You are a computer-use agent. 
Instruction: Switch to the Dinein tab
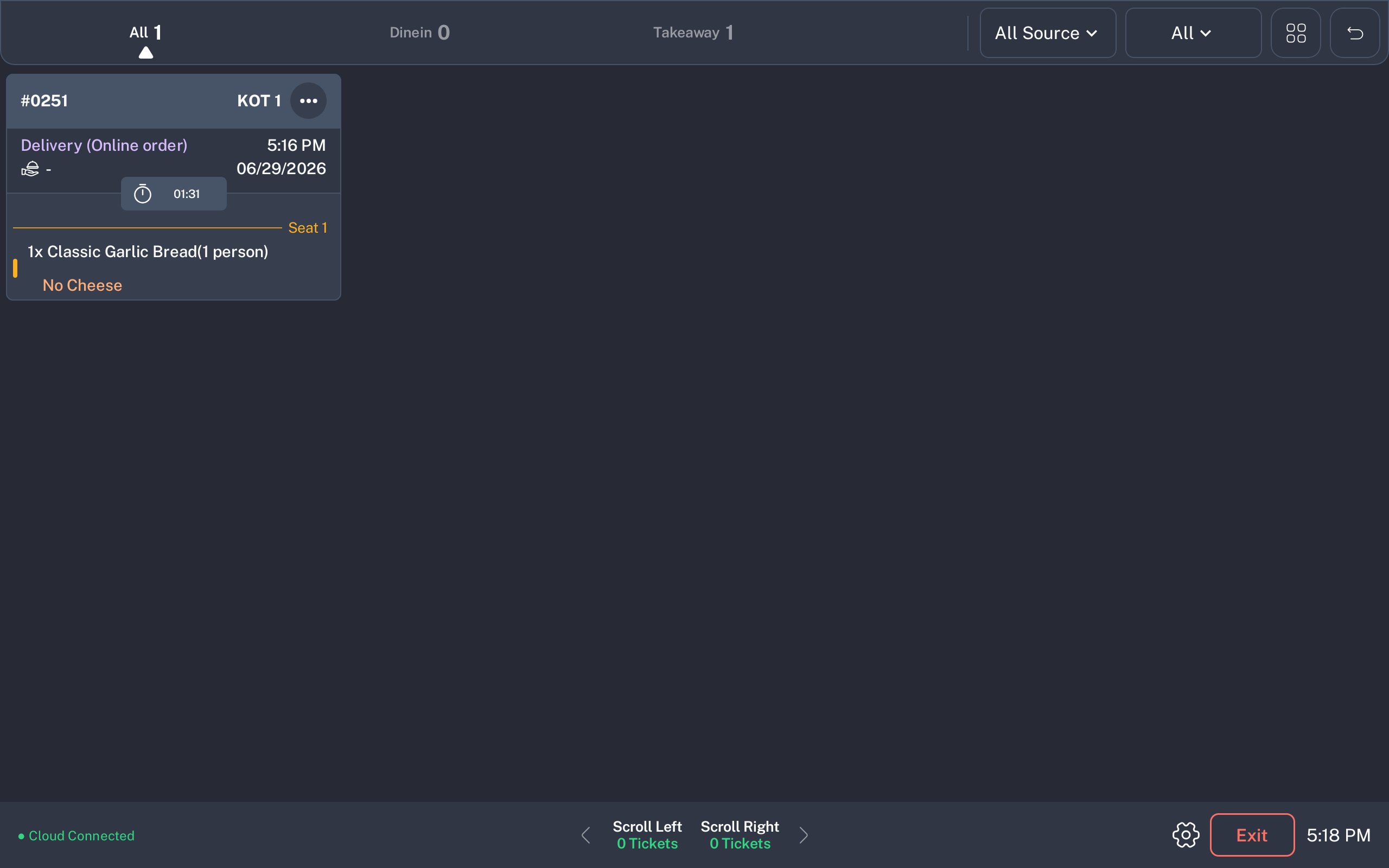pyautogui.click(x=419, y=33)
